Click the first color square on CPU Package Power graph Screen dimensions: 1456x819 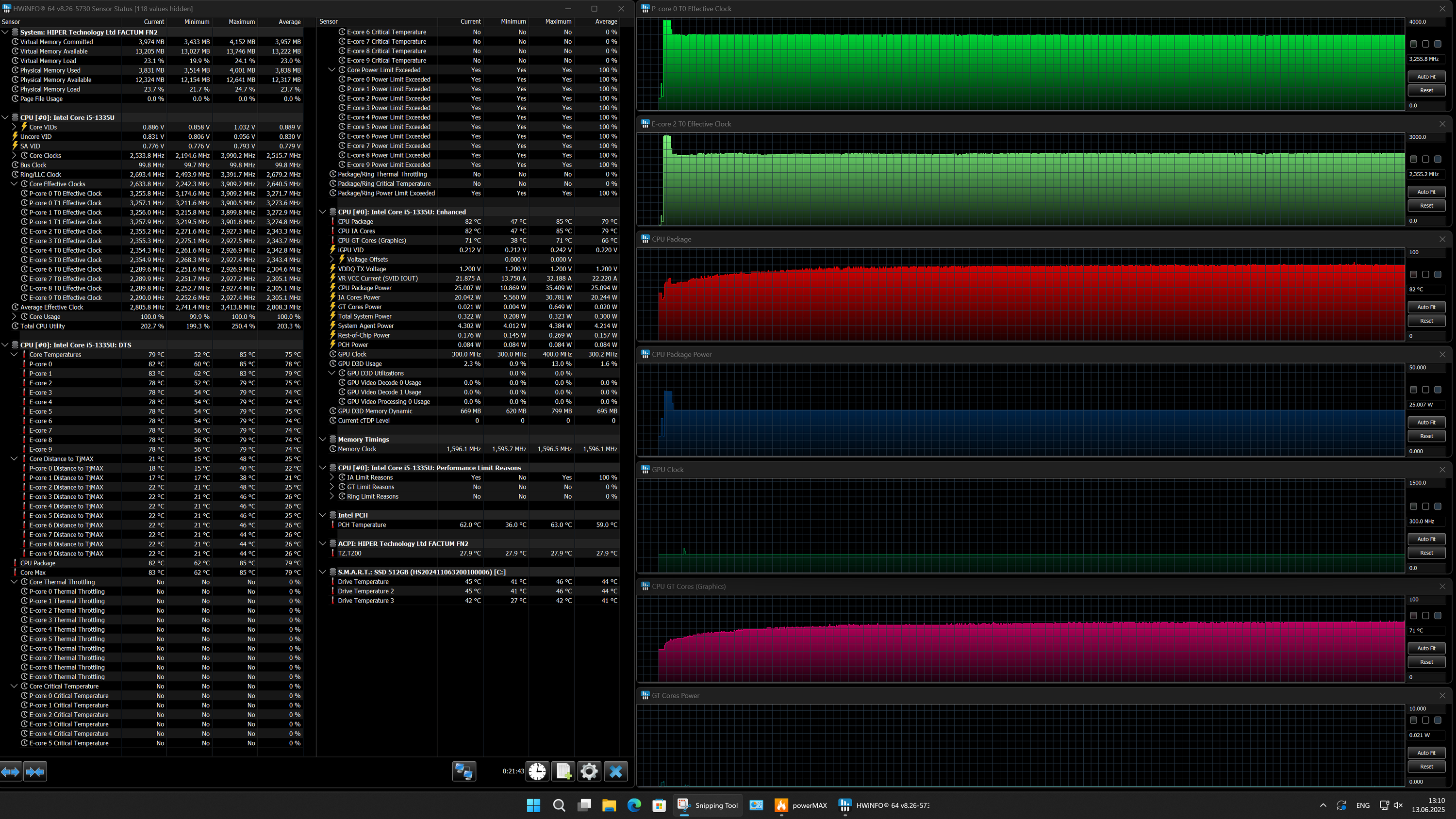coord(1413,390)
